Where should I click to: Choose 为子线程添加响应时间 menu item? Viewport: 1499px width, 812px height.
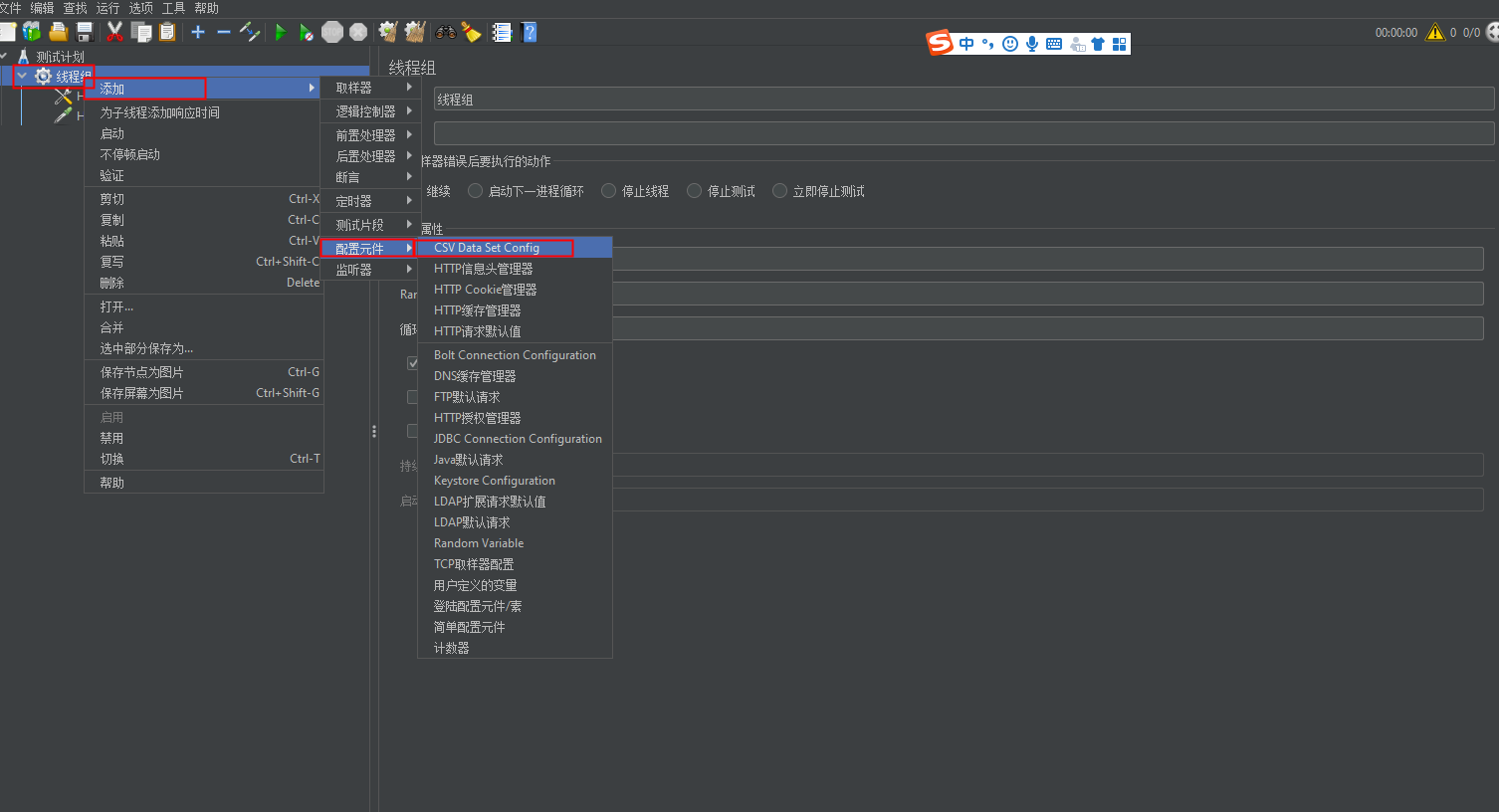(x=204, y=112)
